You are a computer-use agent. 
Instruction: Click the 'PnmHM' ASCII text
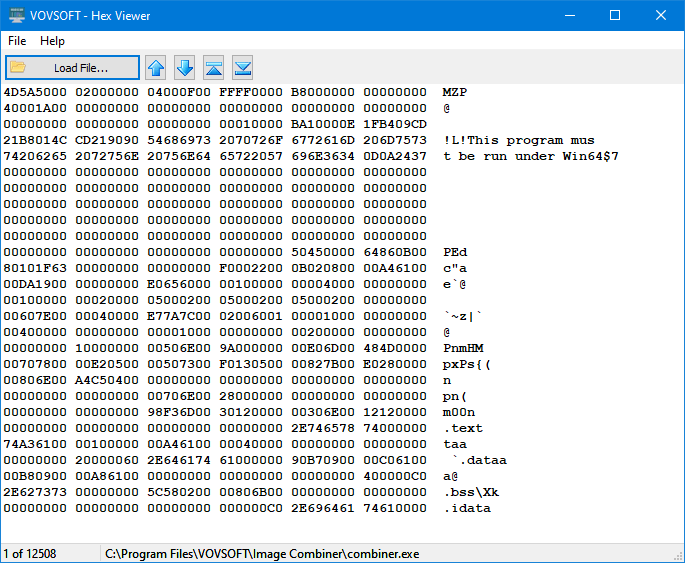[x=463, y=348]
